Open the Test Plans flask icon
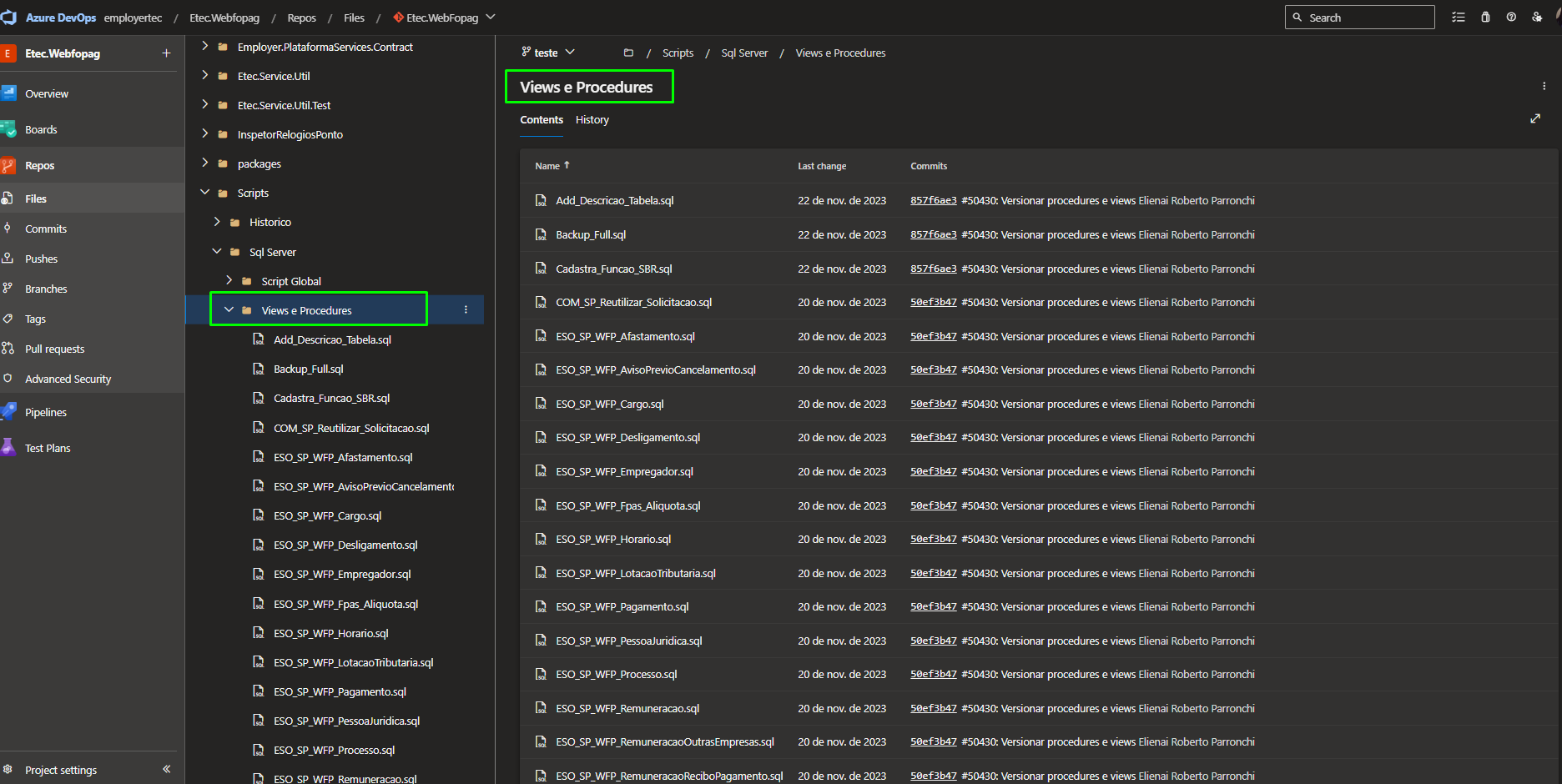The height and width of the screenshot is (784, 1562). click(8, 448)
